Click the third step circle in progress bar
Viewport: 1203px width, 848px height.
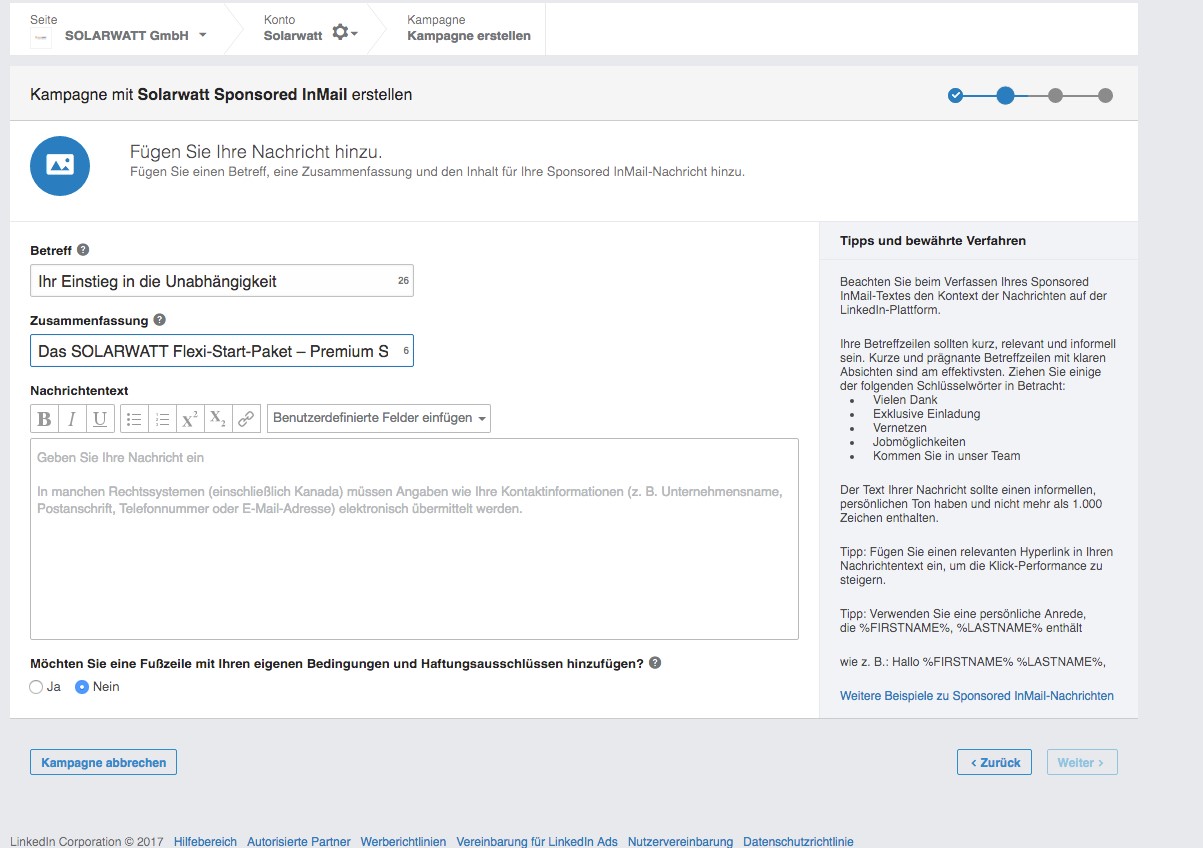[x=1055, y=96]
